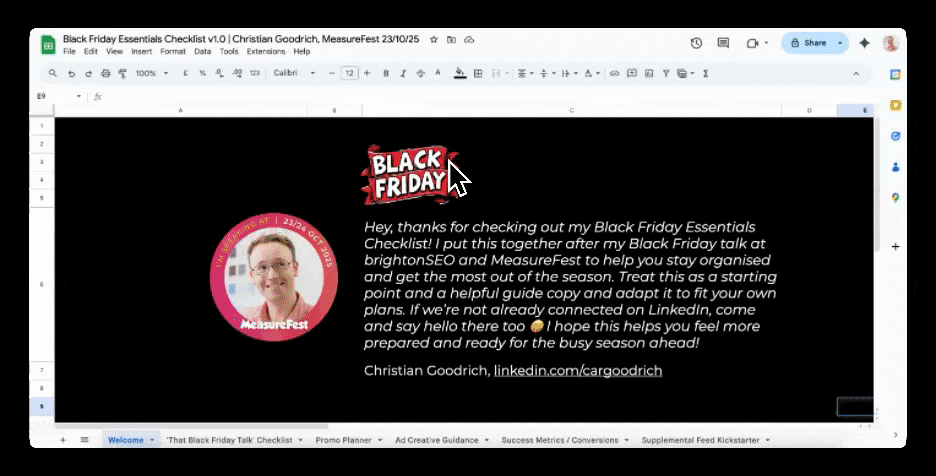Open the Insert menu
This screenshot has height=476, width=936.
click(x=141, y=51)
